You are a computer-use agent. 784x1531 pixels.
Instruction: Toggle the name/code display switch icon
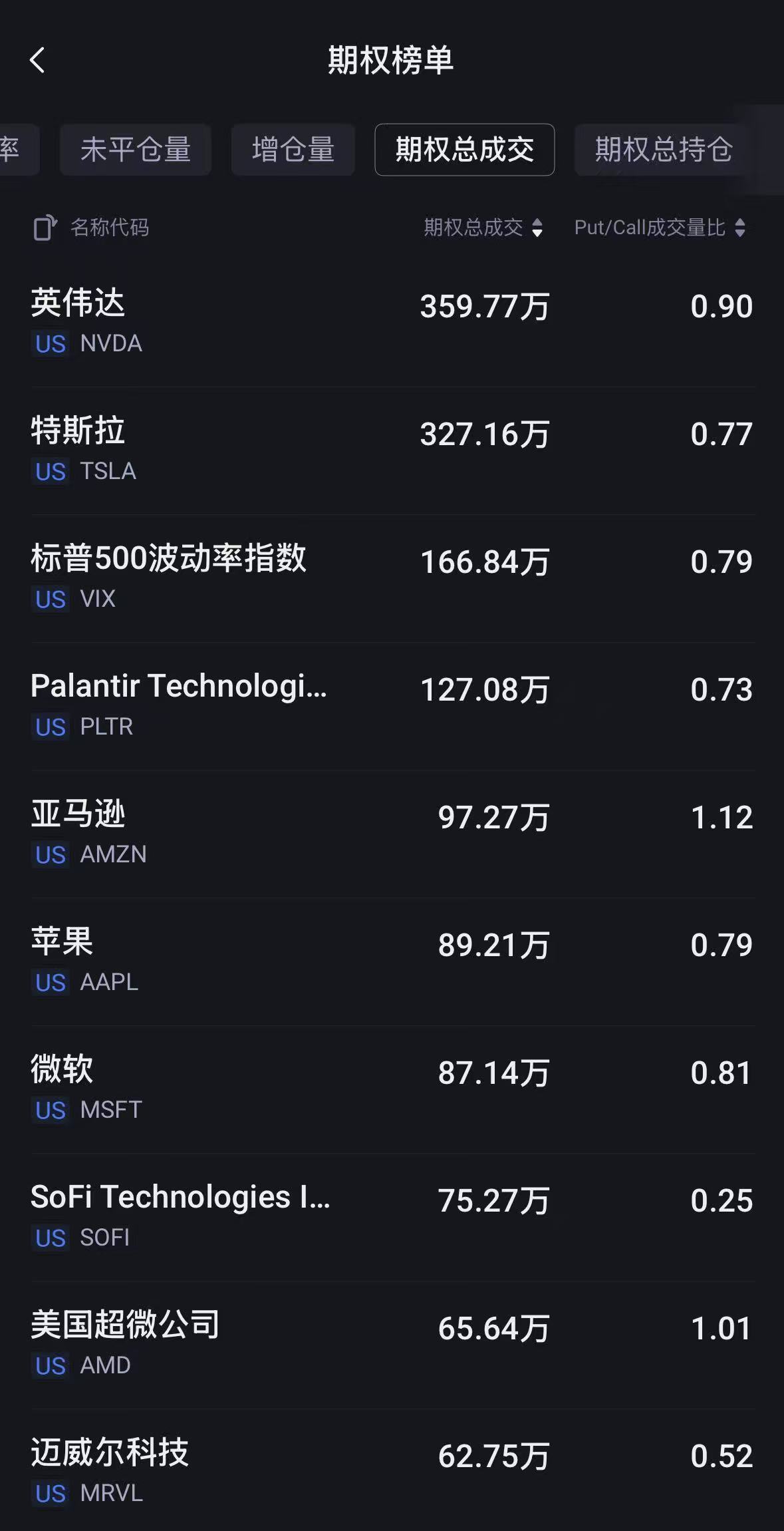[x=45, y=228]
